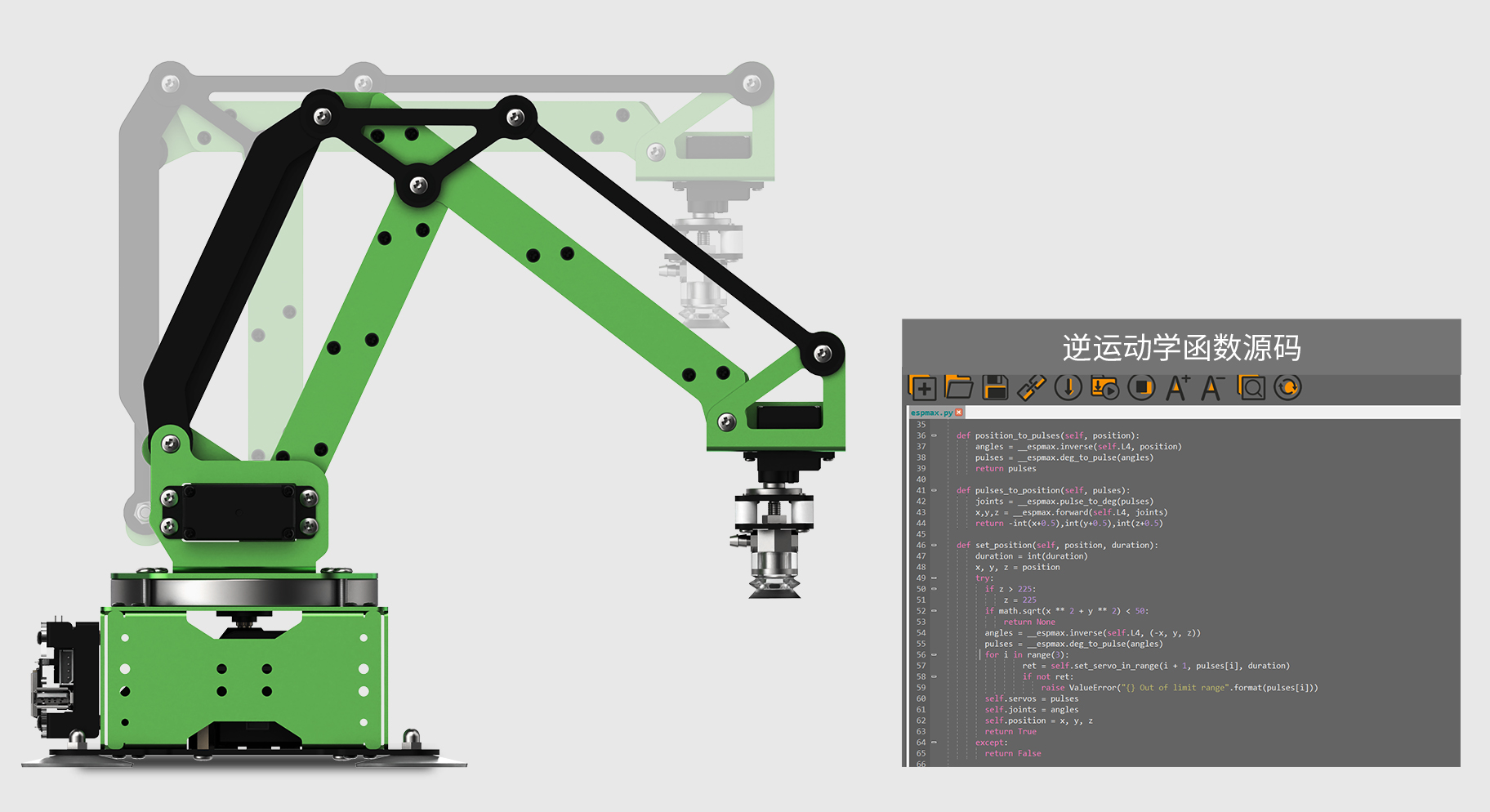Open the search magnifier icon

tap(1251, 387)
